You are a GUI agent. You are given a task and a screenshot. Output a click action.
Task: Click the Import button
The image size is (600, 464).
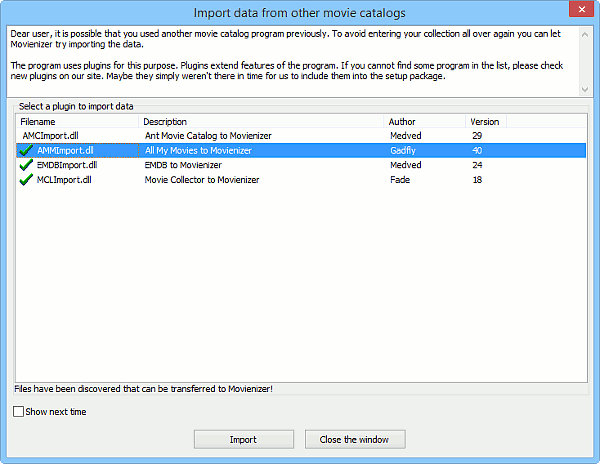244,440
